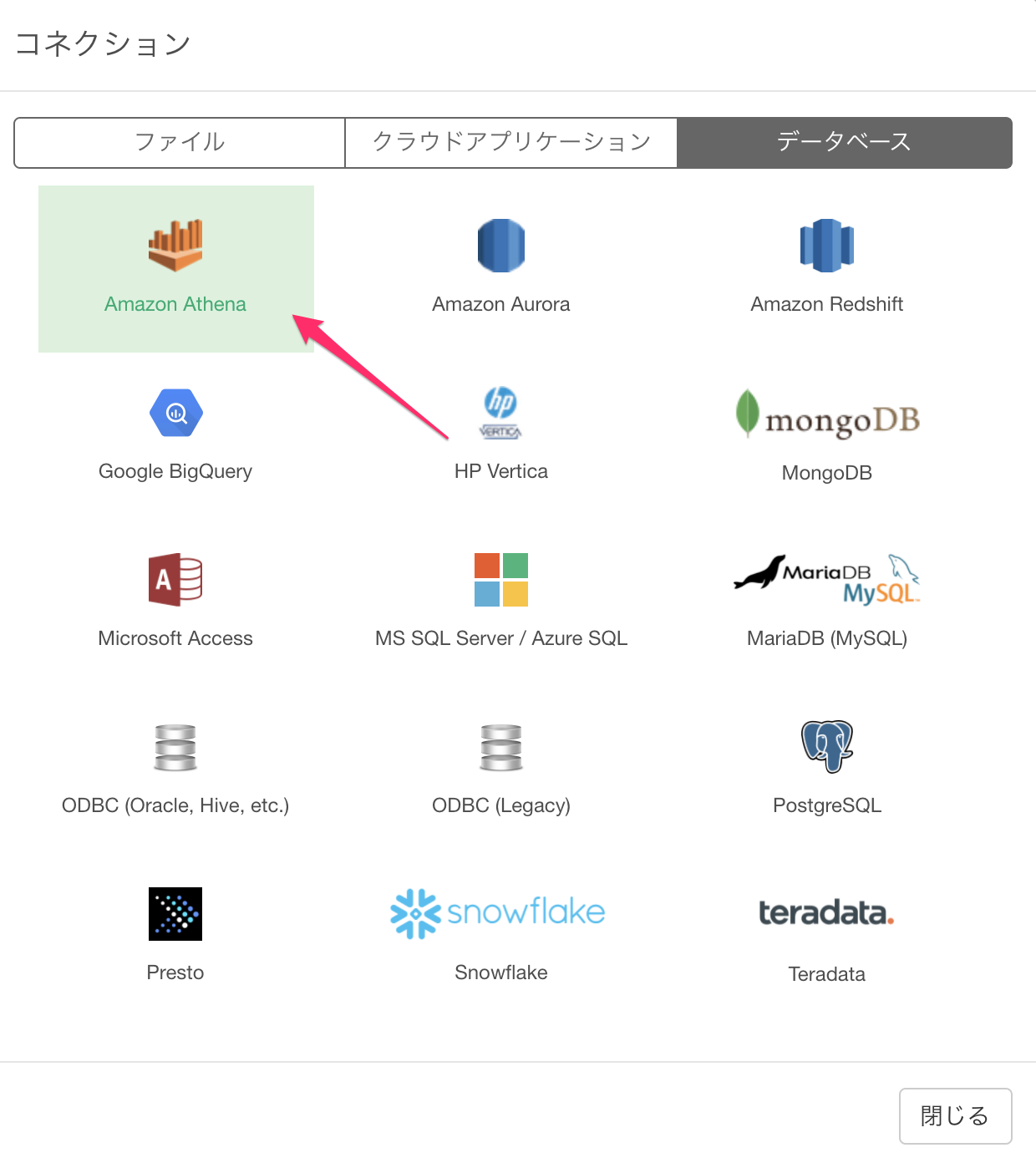
Task: Click the Presto label
Action: pos(175,973)
